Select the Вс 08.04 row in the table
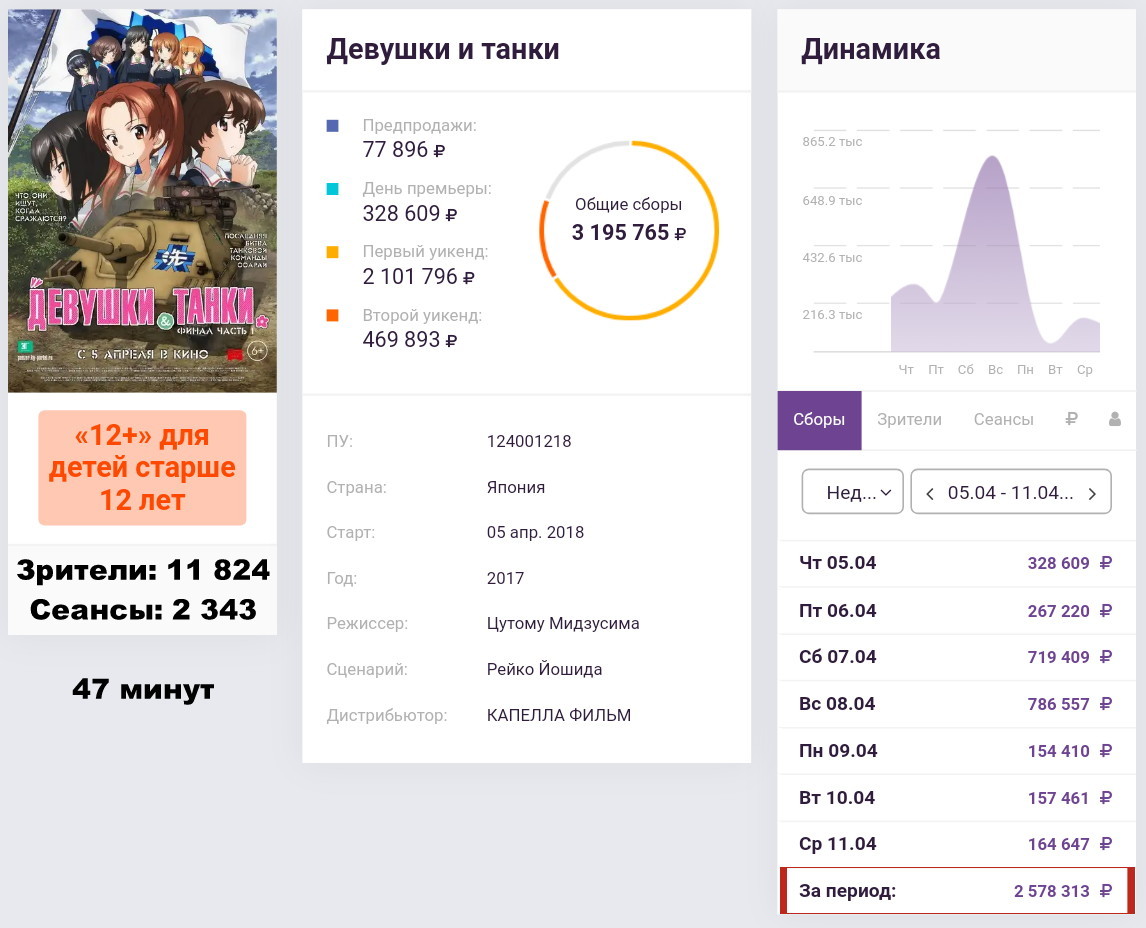The height and width of the screenshot is (928, 1146). click(x=956, y=704)
